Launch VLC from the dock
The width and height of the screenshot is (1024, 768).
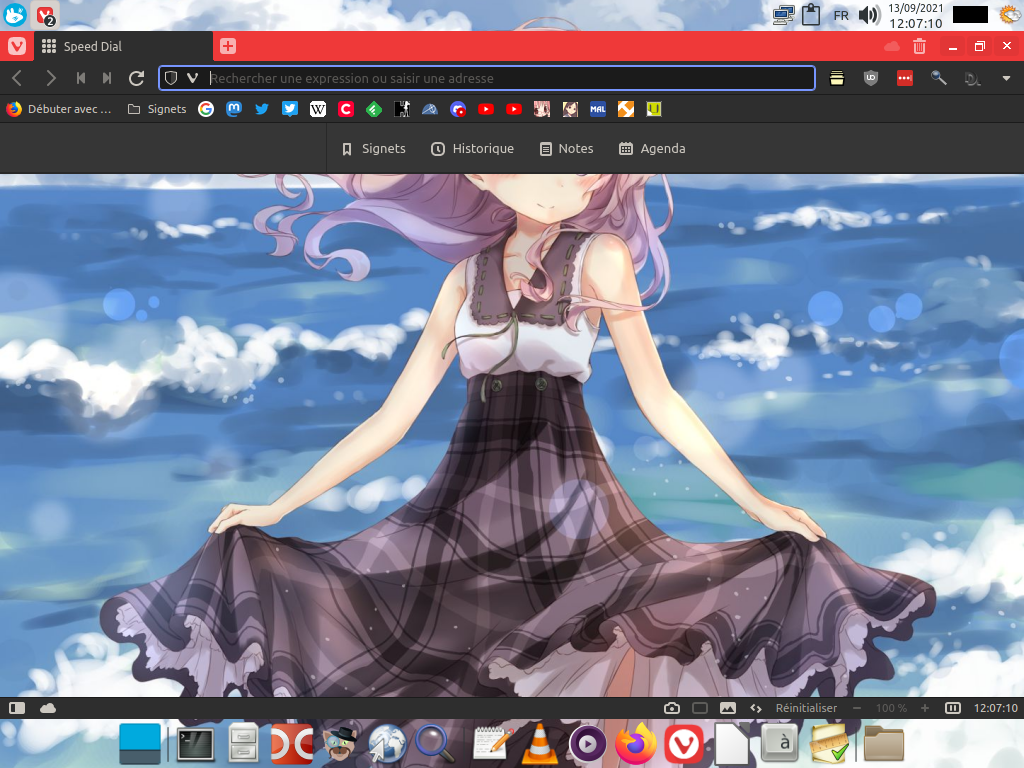pyautogui.click(x=539, y=744)
